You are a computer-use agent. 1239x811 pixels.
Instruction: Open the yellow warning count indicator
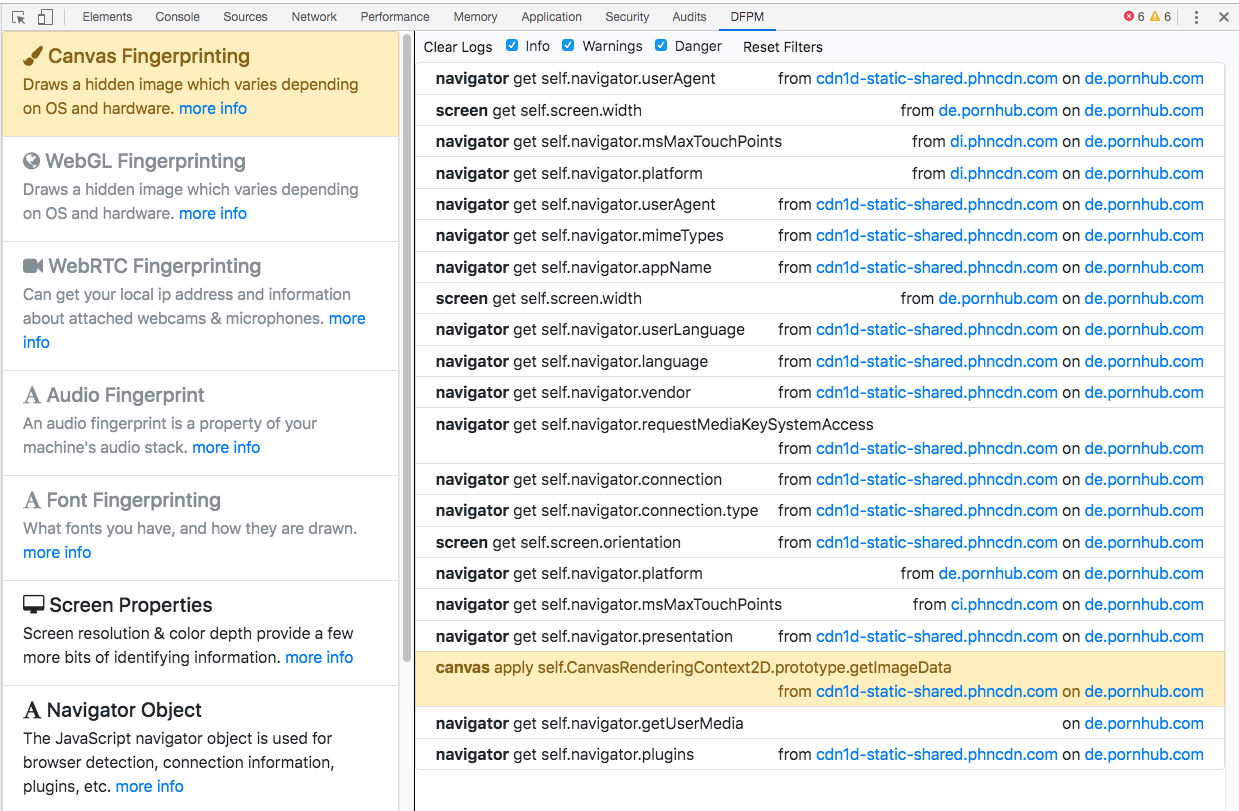(x=1161, y=17)
